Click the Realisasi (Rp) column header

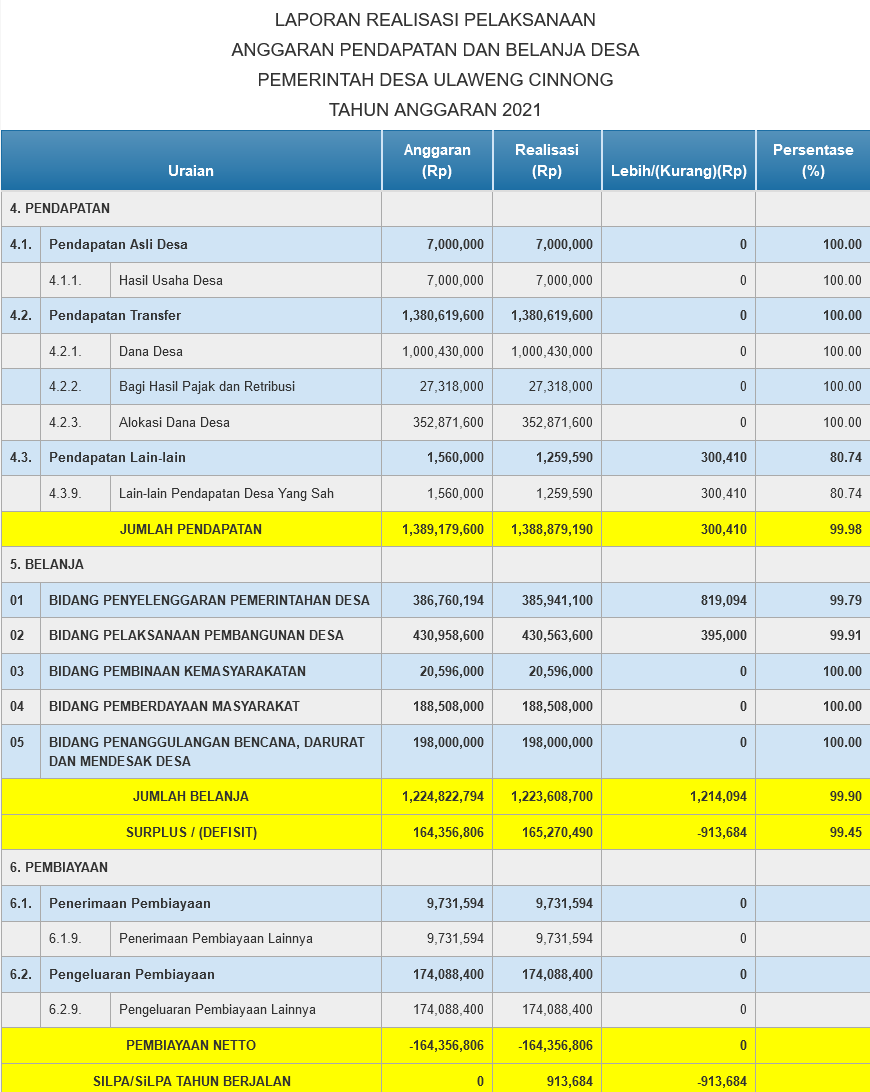pyautogui.click(x=547, y=160)
